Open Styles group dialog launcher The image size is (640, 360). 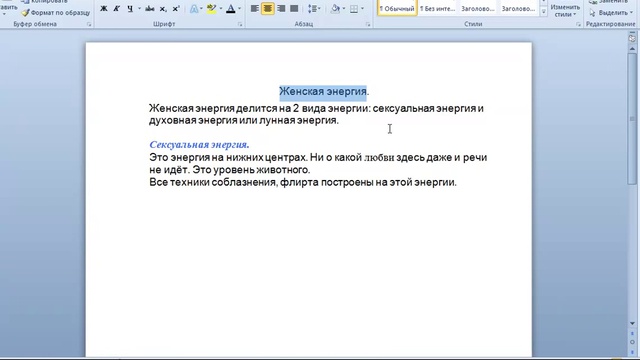tap(578, 24)
